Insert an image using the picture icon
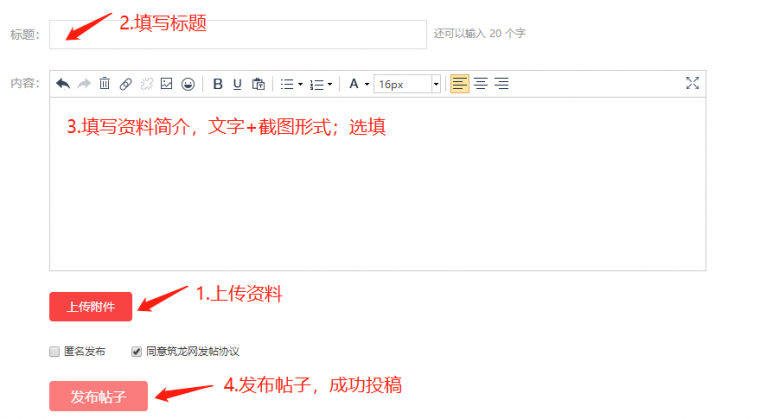 pos(167,84)
